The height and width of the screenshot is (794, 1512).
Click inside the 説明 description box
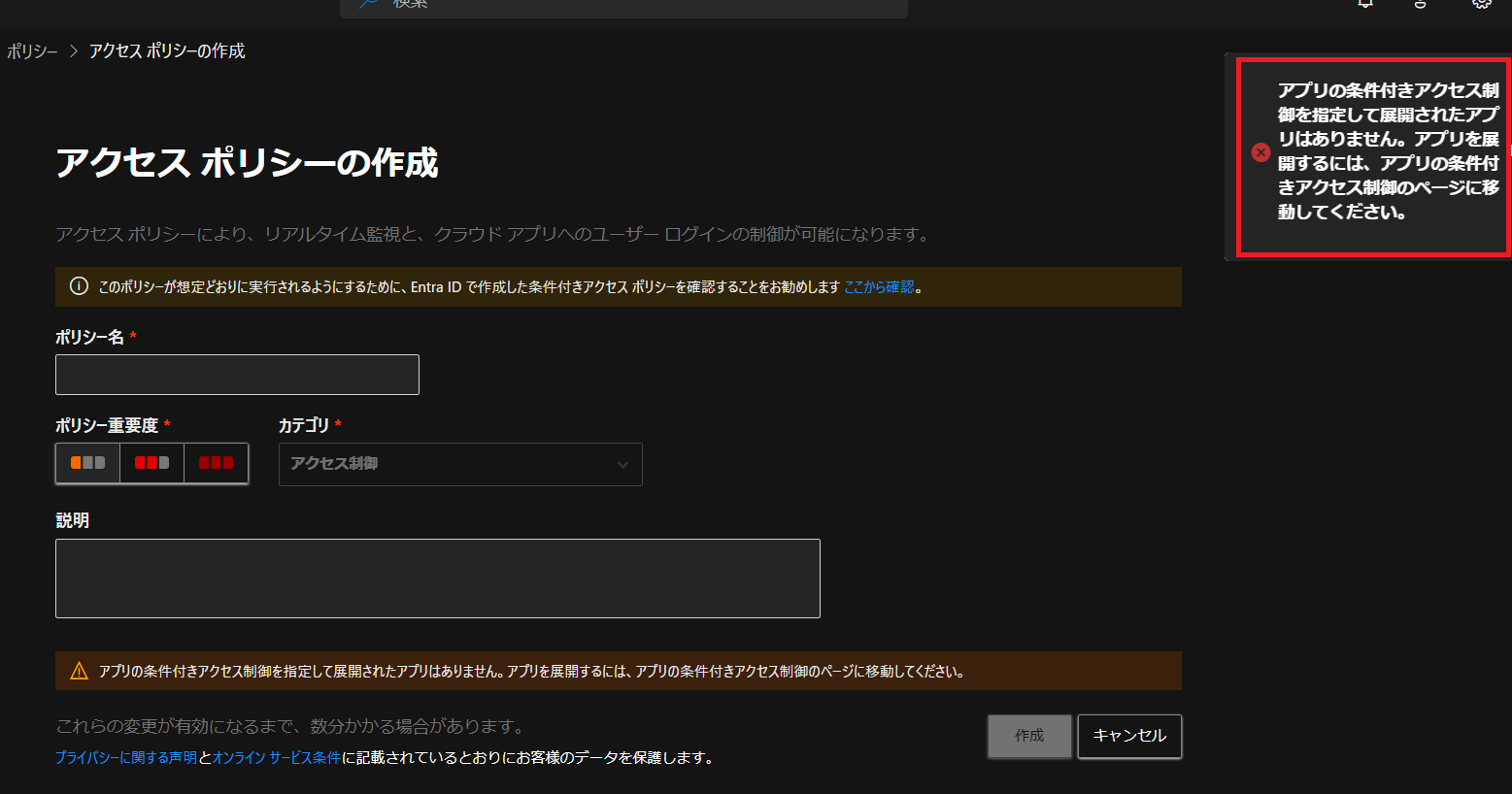(437, 578)
